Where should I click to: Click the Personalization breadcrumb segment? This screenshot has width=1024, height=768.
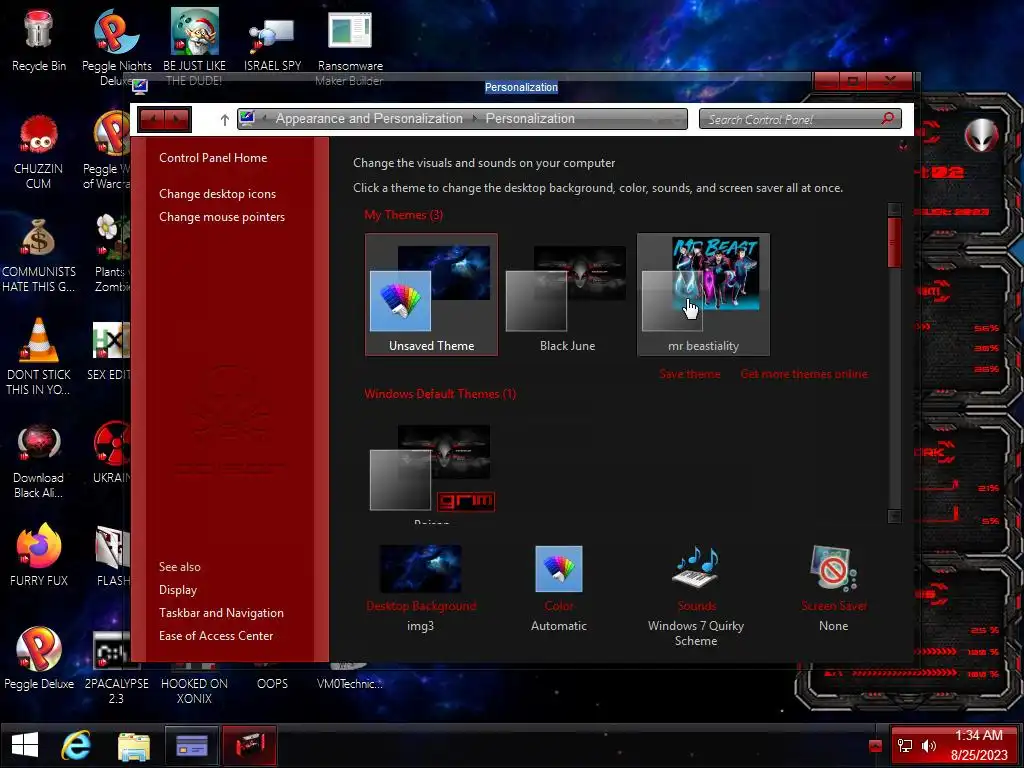[530, 119]
